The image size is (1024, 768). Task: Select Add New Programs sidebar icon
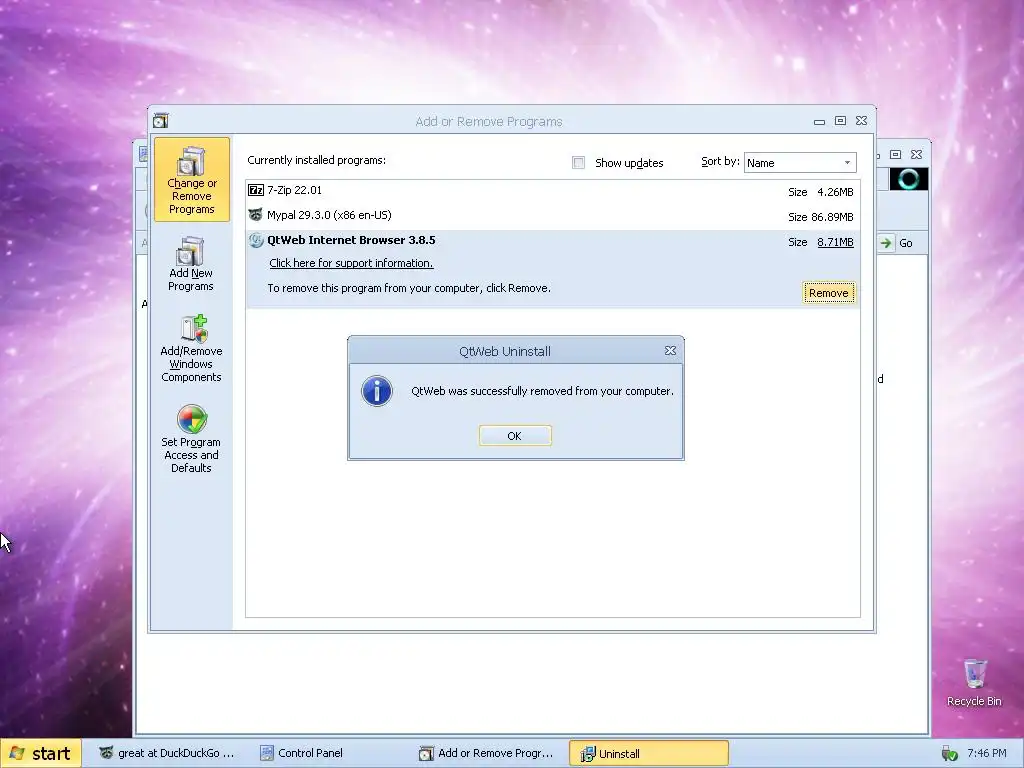191,264
